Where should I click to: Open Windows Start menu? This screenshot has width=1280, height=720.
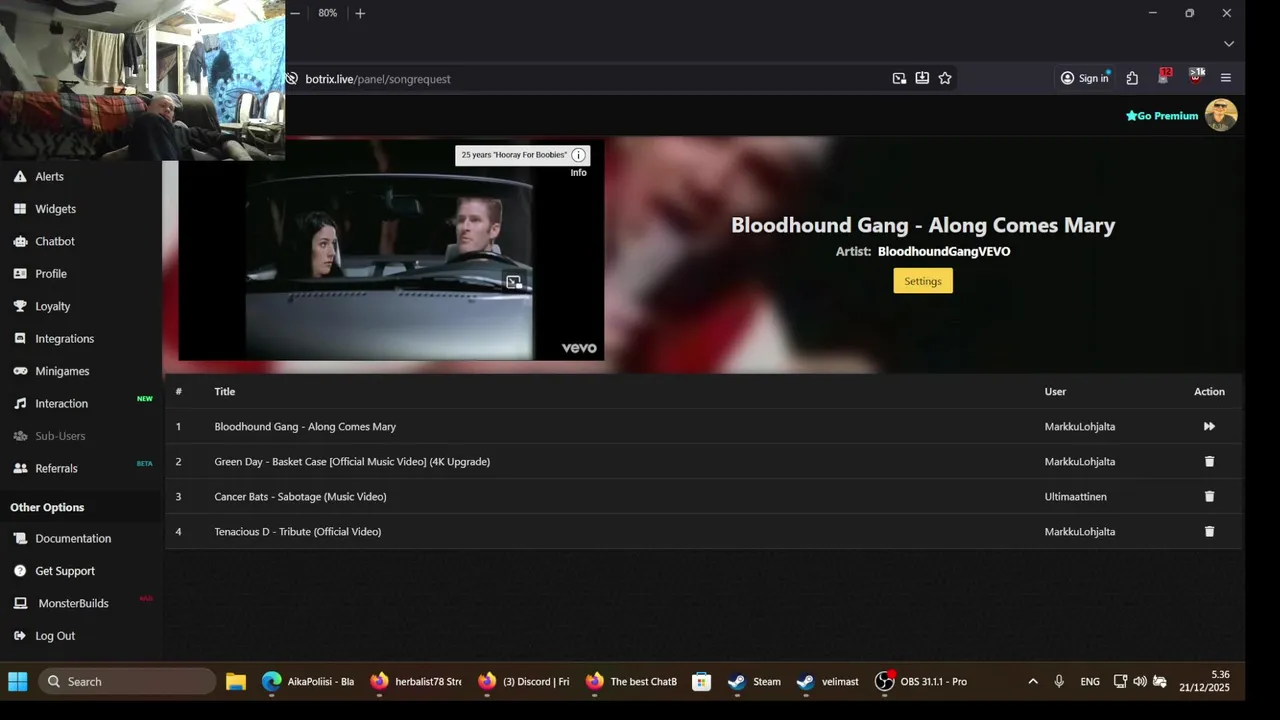click(x=18, y=682)
